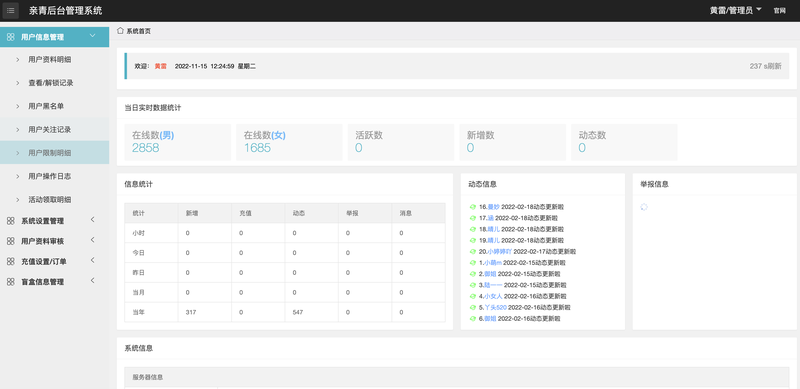Open 查看/解锁记录 in the sidebar
The width and height of the screenshot is (800, 389).
[x=55, y=83]
